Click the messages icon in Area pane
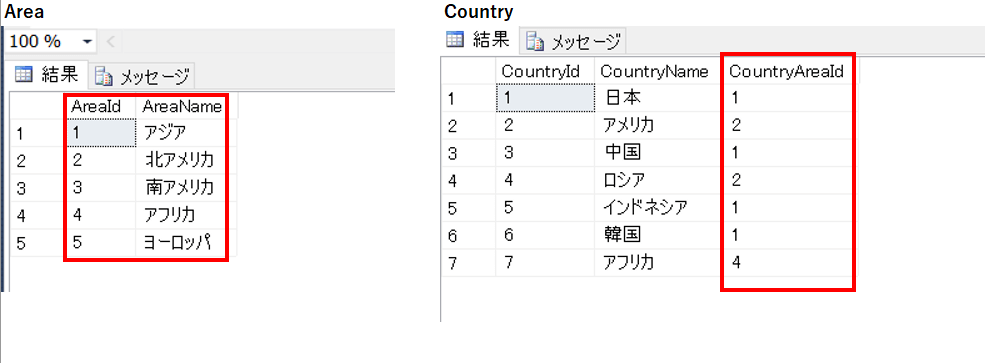This screenshot has width=985, height=363. pyautogui.click(x=104, y=77)
